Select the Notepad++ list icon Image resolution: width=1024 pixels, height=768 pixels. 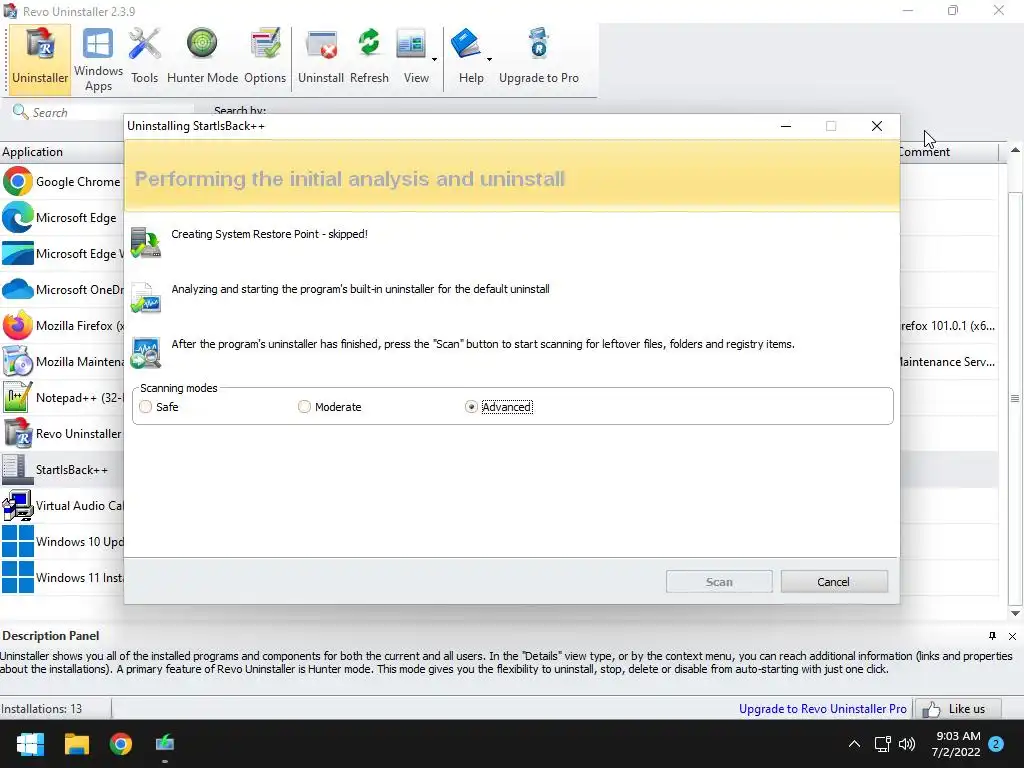point(18,397)
